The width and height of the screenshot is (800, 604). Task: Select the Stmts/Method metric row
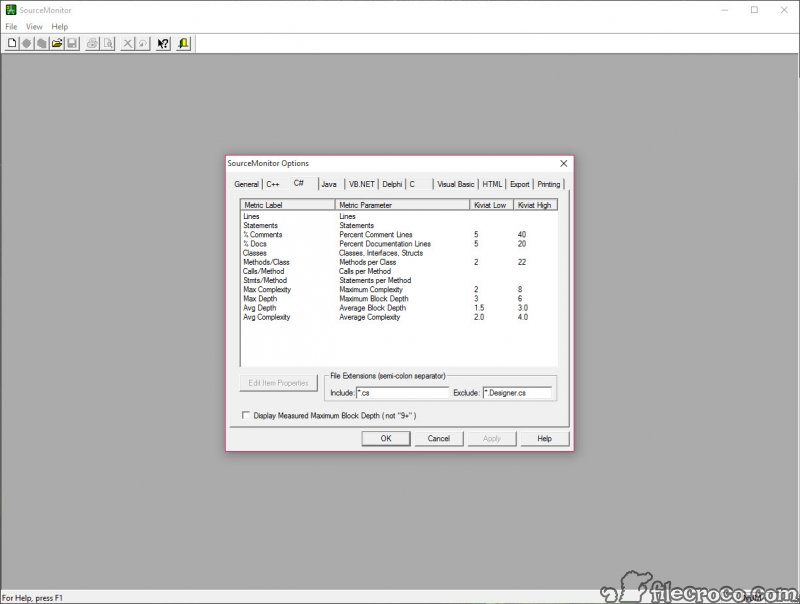[399, 281]
